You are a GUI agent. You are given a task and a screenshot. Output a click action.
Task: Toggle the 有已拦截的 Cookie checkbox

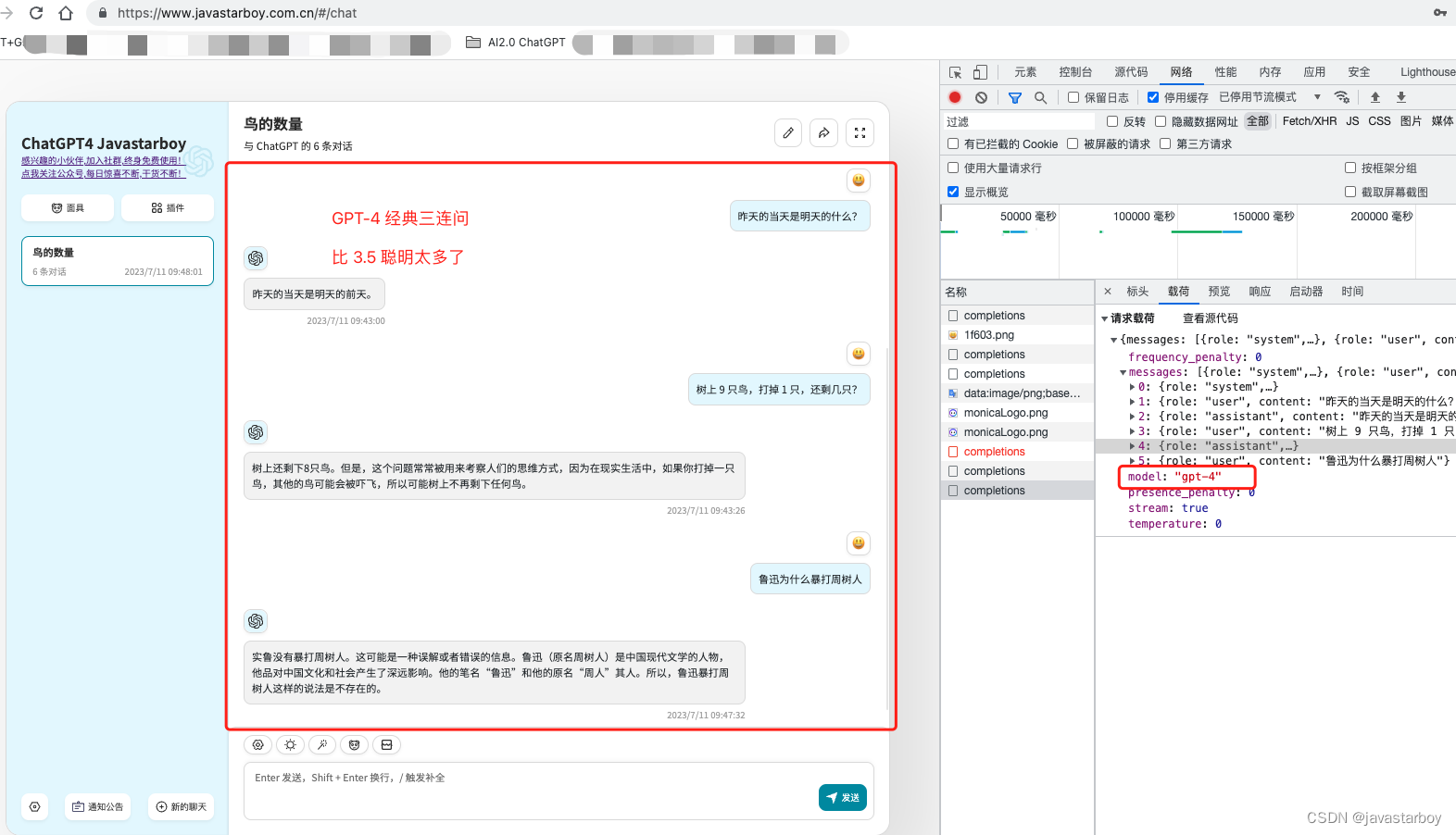click(953, 143)
